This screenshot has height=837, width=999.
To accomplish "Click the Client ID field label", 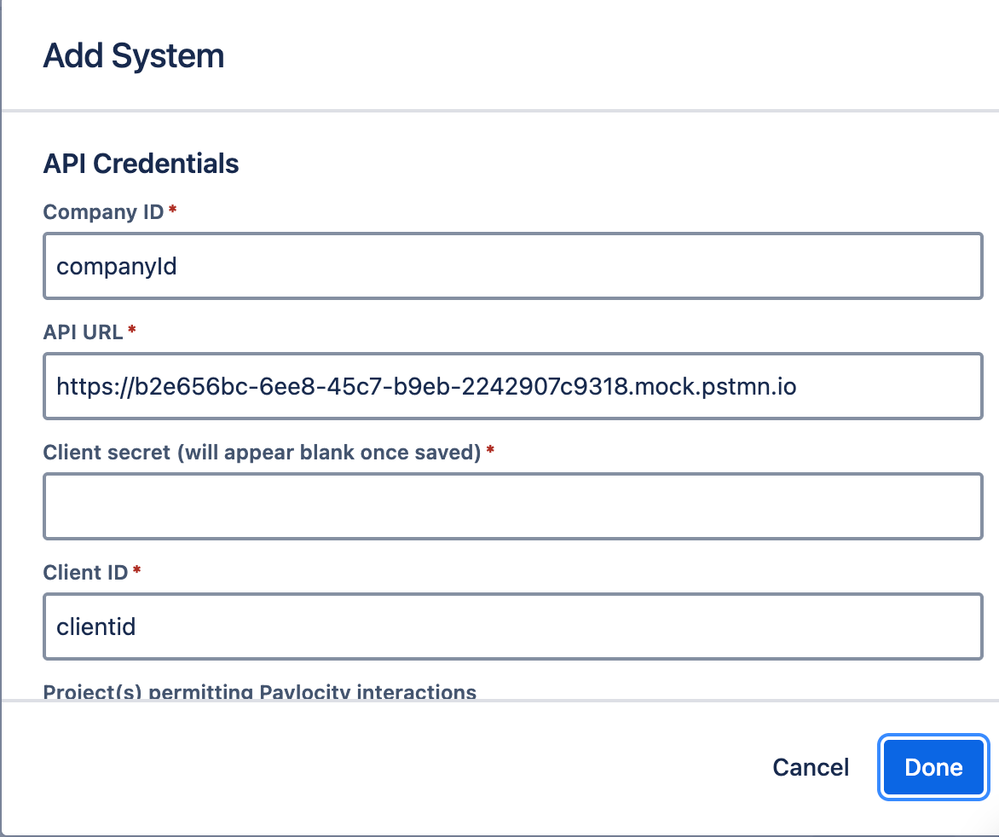I will (x=86, y=572).
